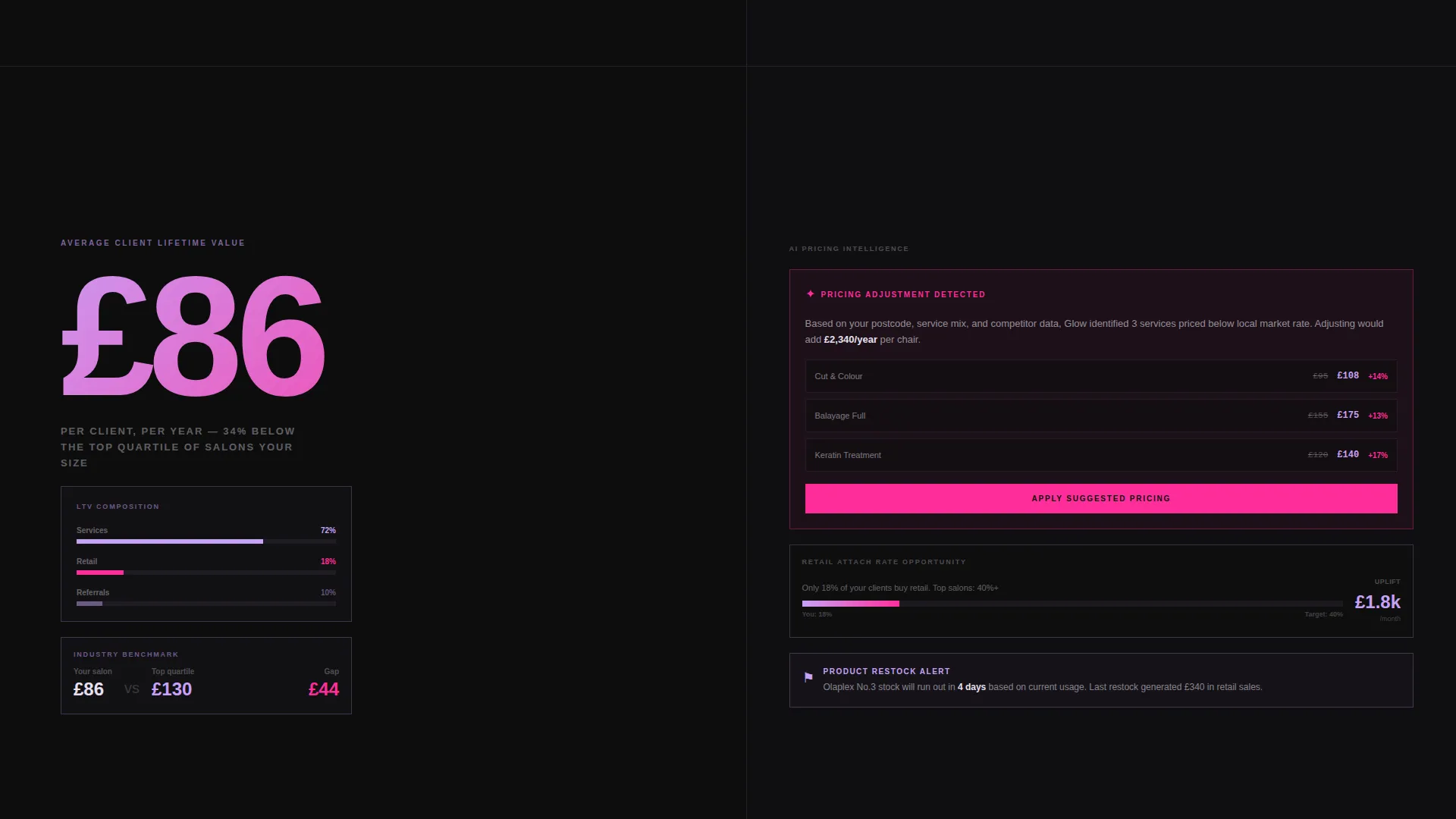Click the Pricing Adjustment Detected heading
This screenshot has width=1456, height=819.
click(x=903, y=294)
